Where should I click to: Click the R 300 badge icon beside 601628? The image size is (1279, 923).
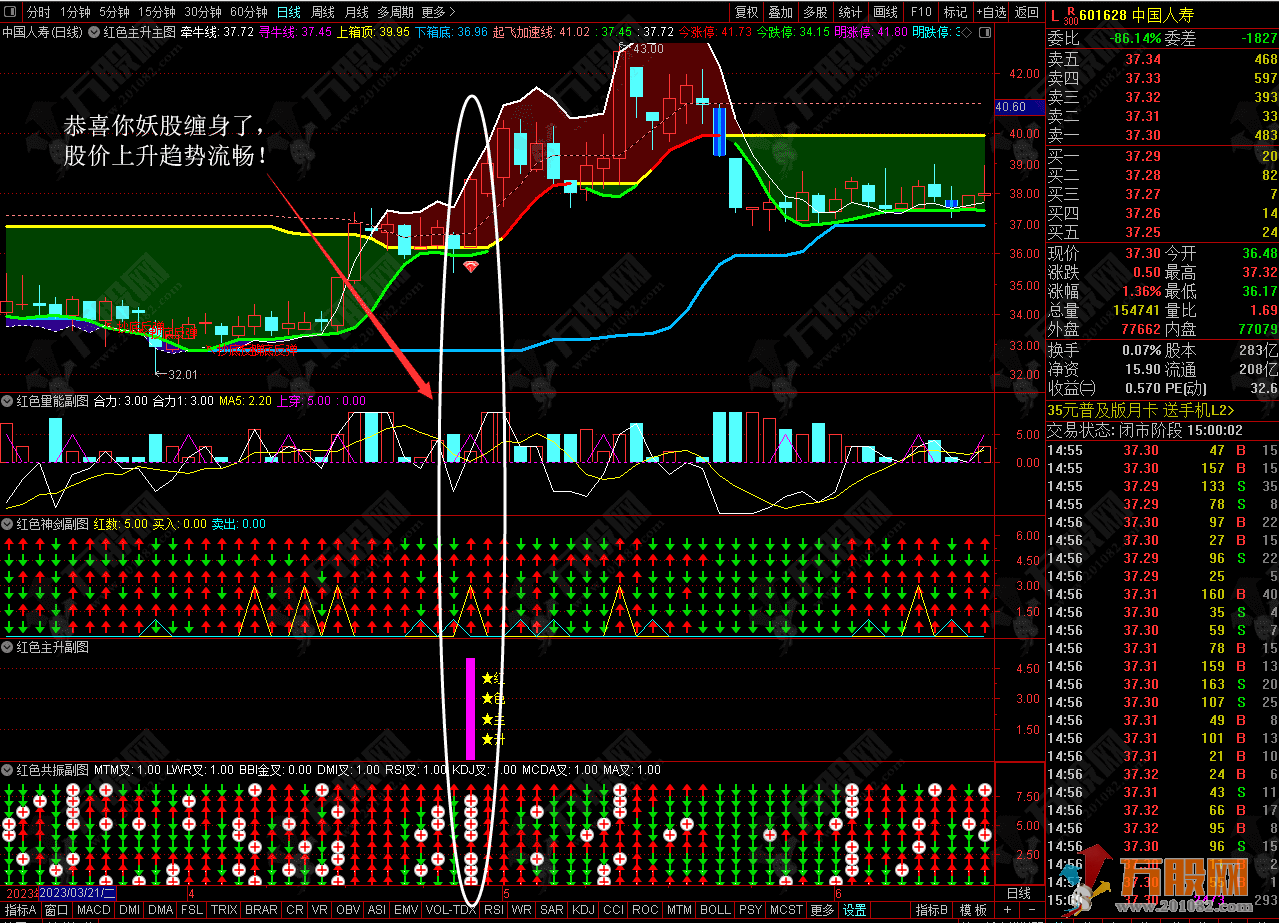(x=1070, y=14)
